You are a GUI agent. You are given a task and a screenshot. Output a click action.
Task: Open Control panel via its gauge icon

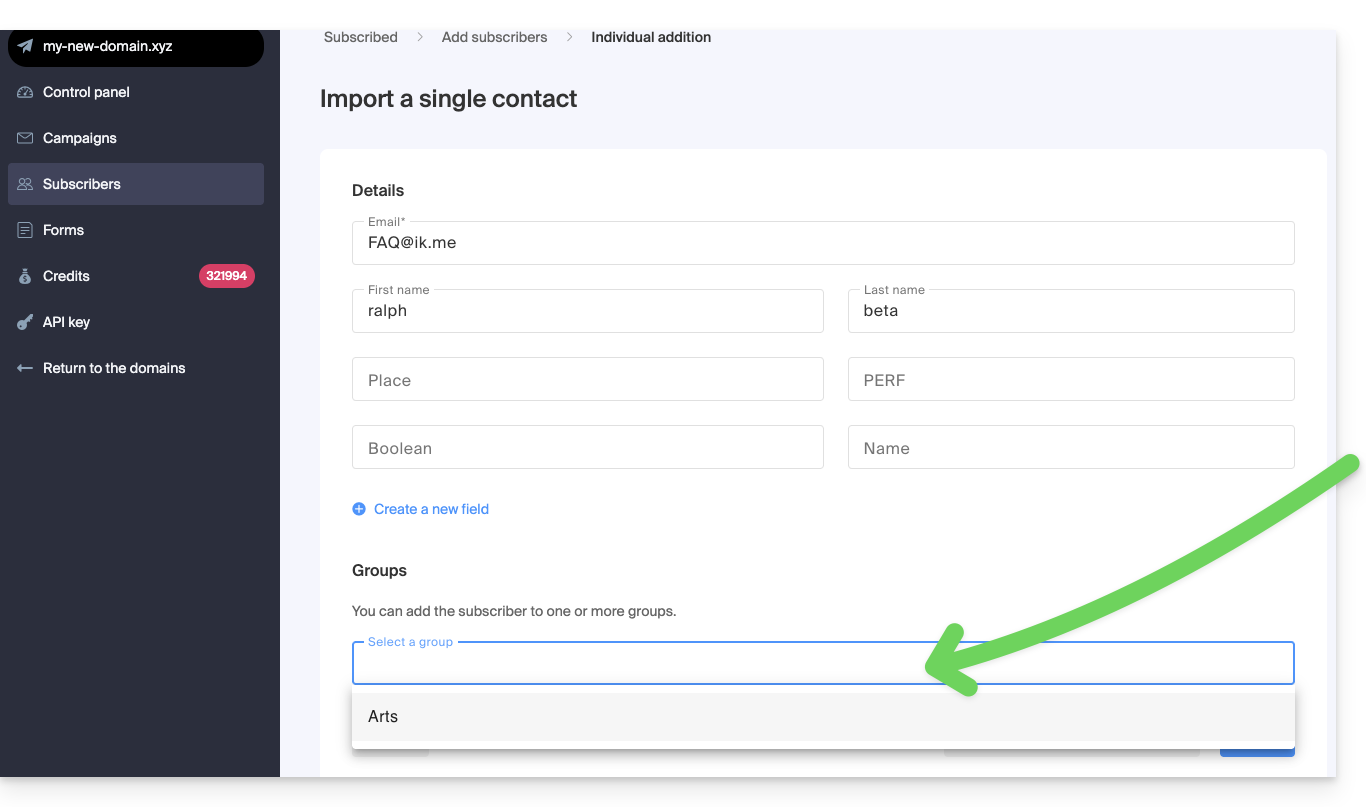26,92
